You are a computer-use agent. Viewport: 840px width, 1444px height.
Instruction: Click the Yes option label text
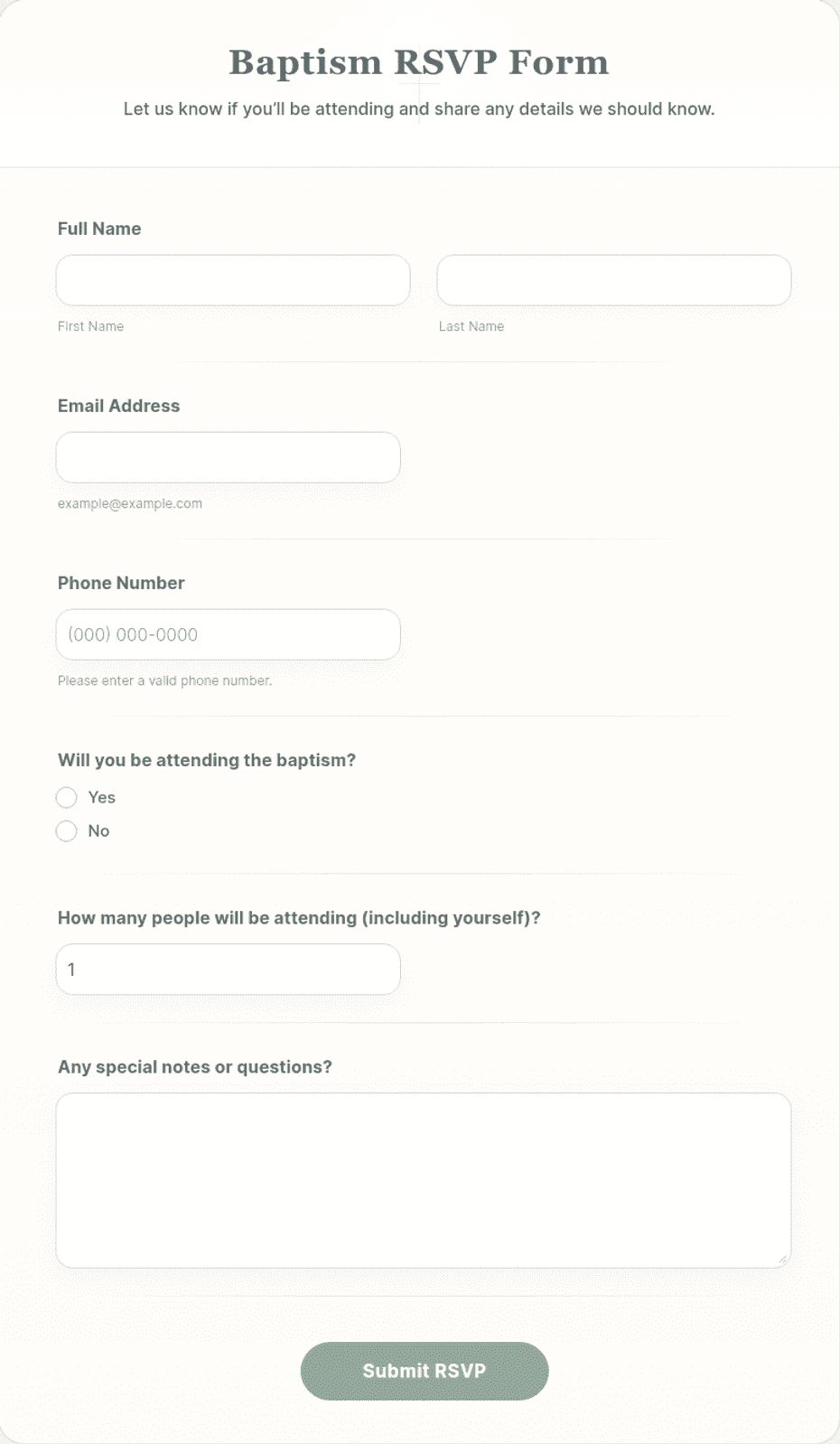(101, 797)
